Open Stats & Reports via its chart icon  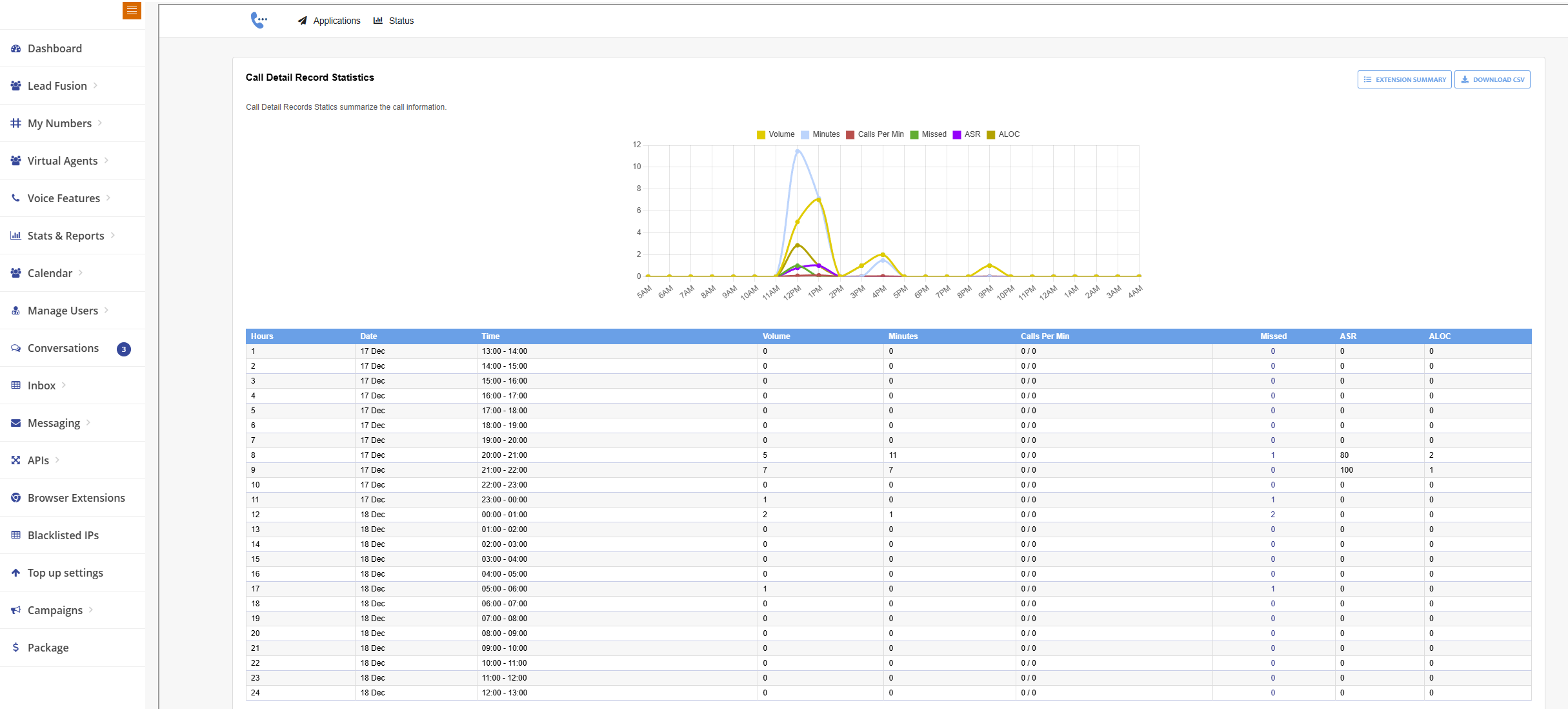click(15, 235)
